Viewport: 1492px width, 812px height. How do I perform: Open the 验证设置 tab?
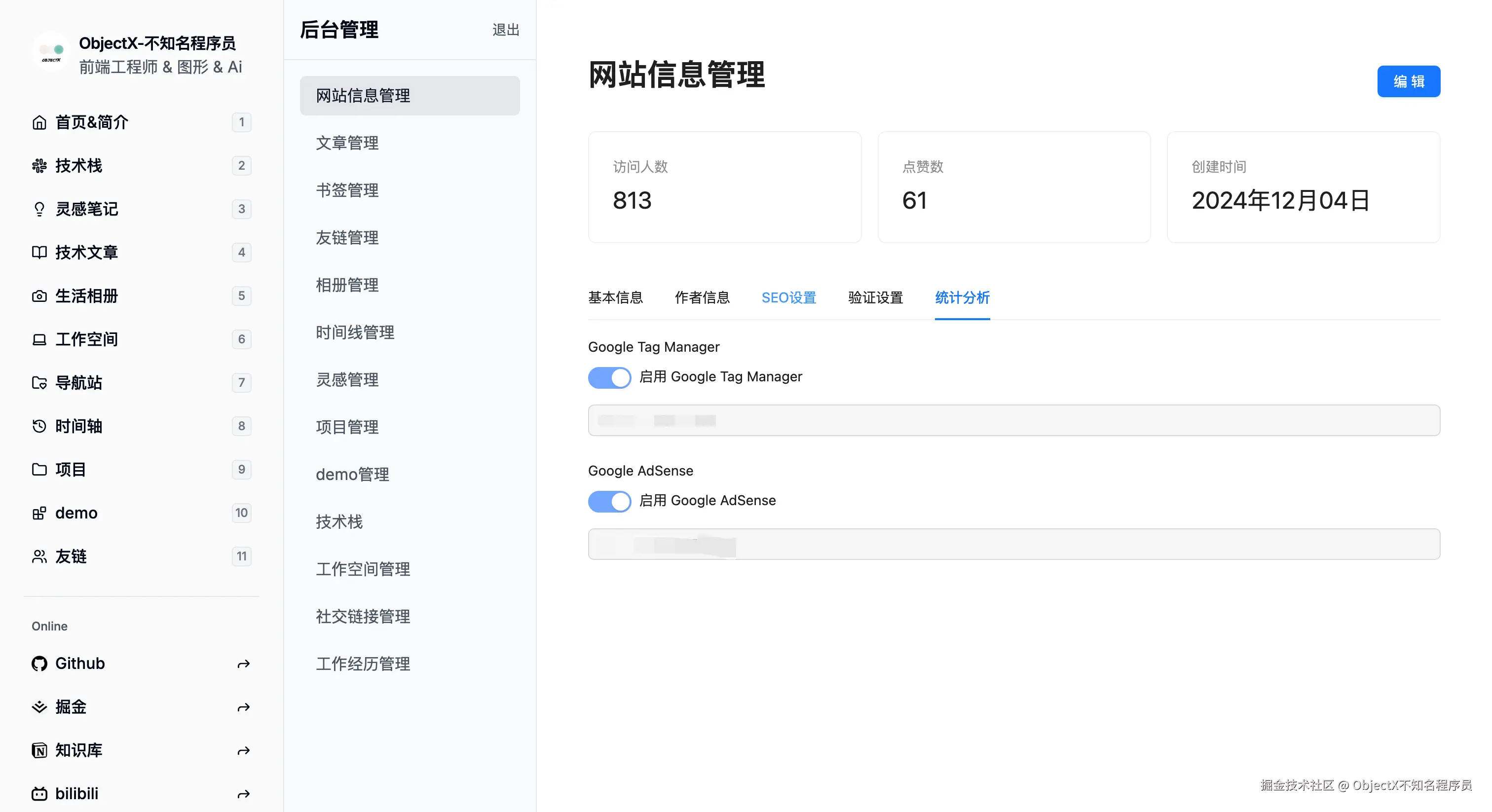point(875,297)
